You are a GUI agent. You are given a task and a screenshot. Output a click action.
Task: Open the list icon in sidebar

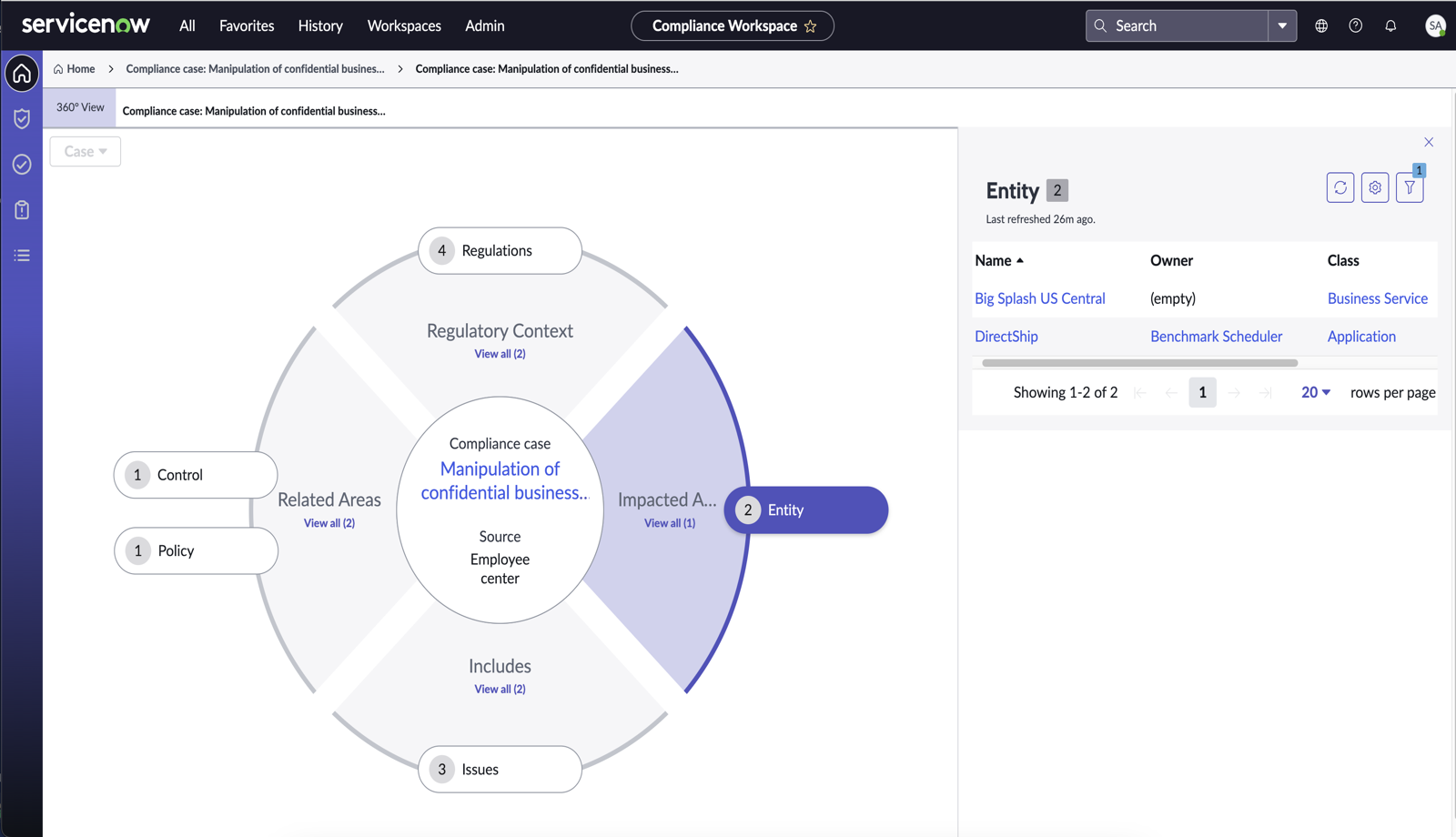[22, 256]
